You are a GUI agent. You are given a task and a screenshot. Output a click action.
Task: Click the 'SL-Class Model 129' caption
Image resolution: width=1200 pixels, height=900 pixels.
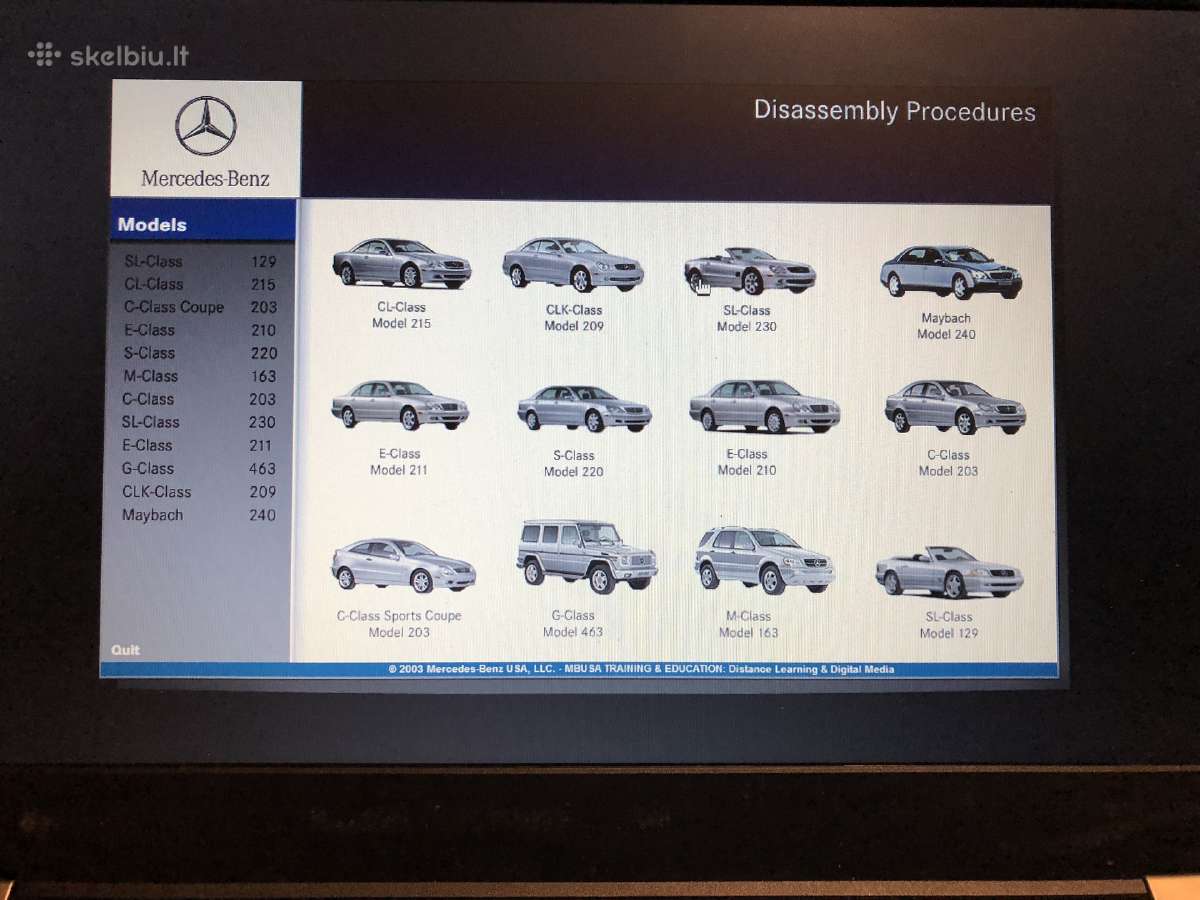949,625
